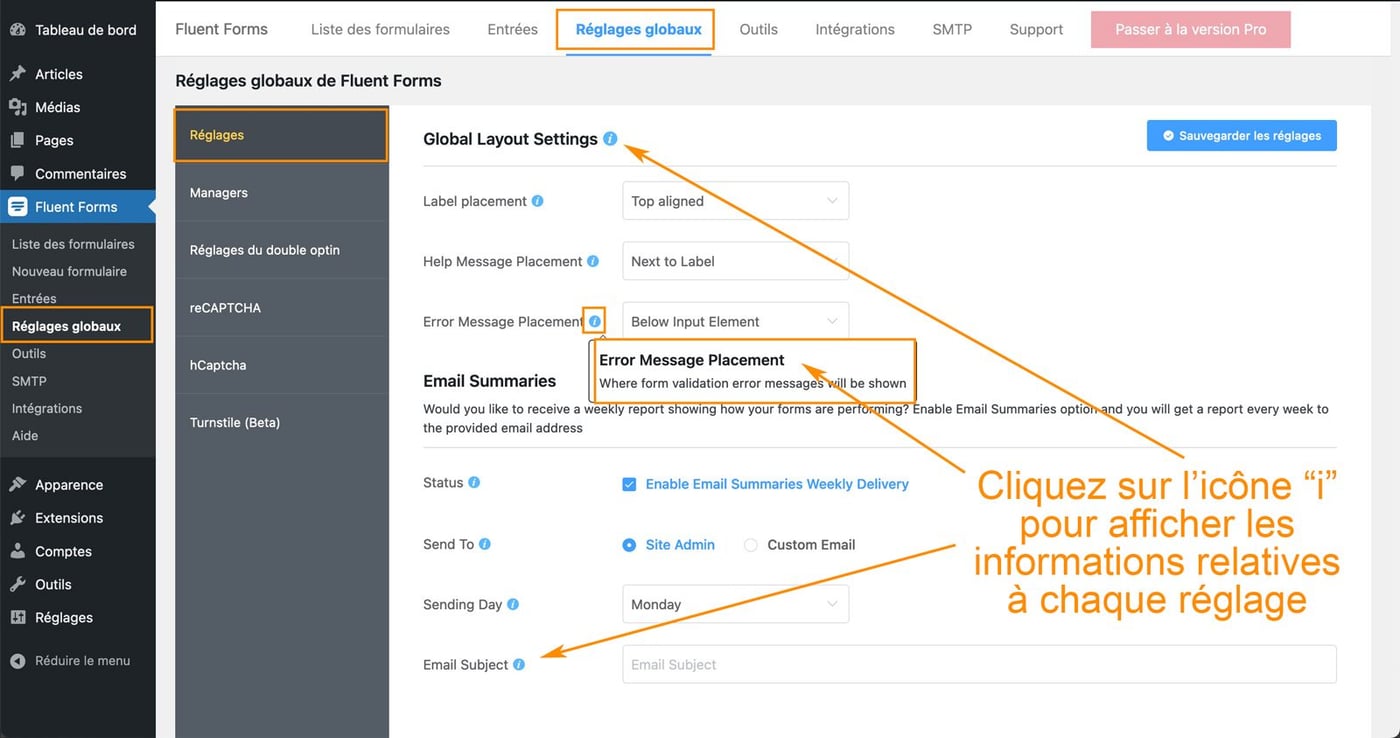Switch to the Intégrations tab
The image size is (1400, 738).
point(855,29)
